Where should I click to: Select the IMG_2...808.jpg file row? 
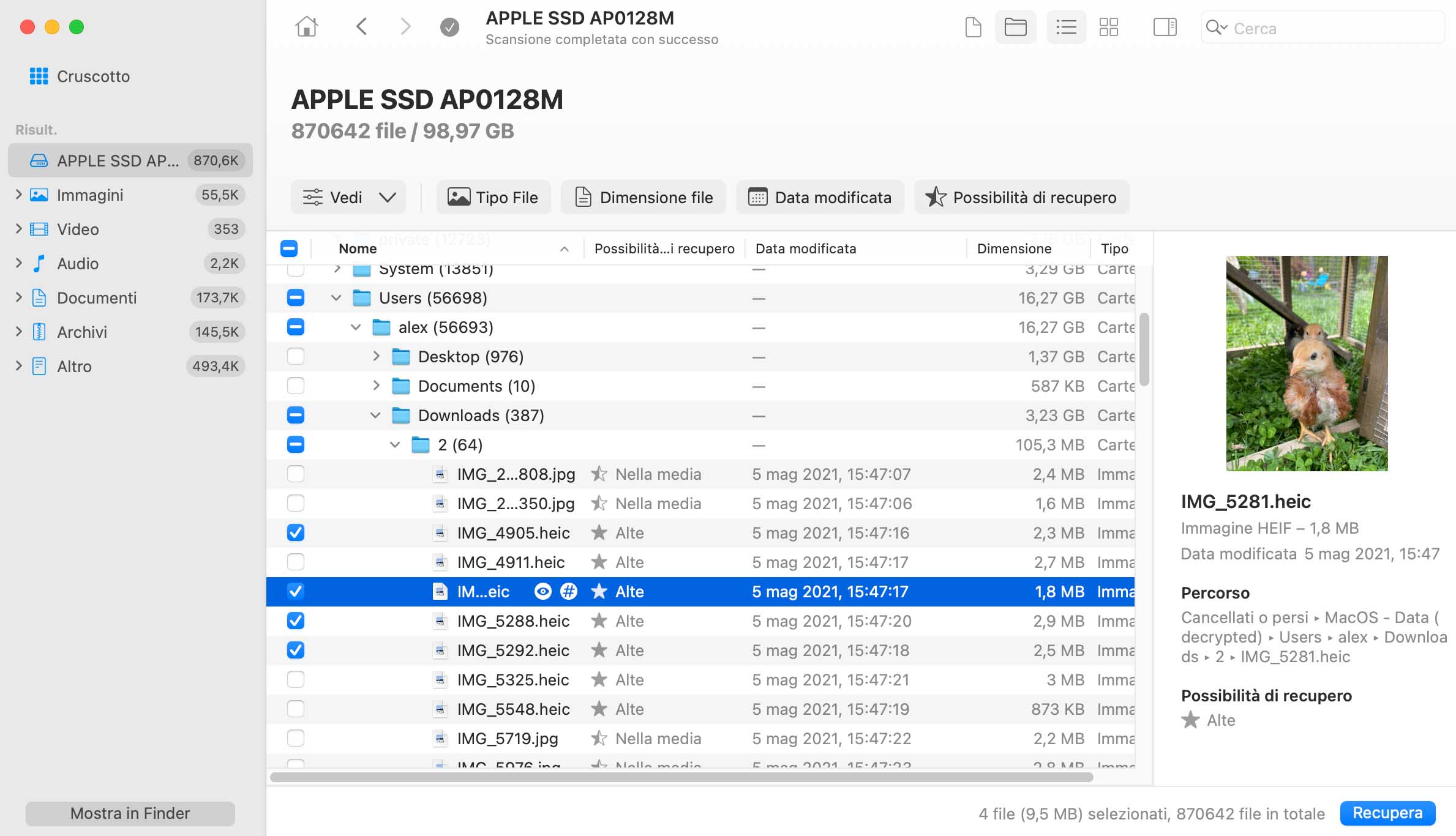(x=700, y=474)
